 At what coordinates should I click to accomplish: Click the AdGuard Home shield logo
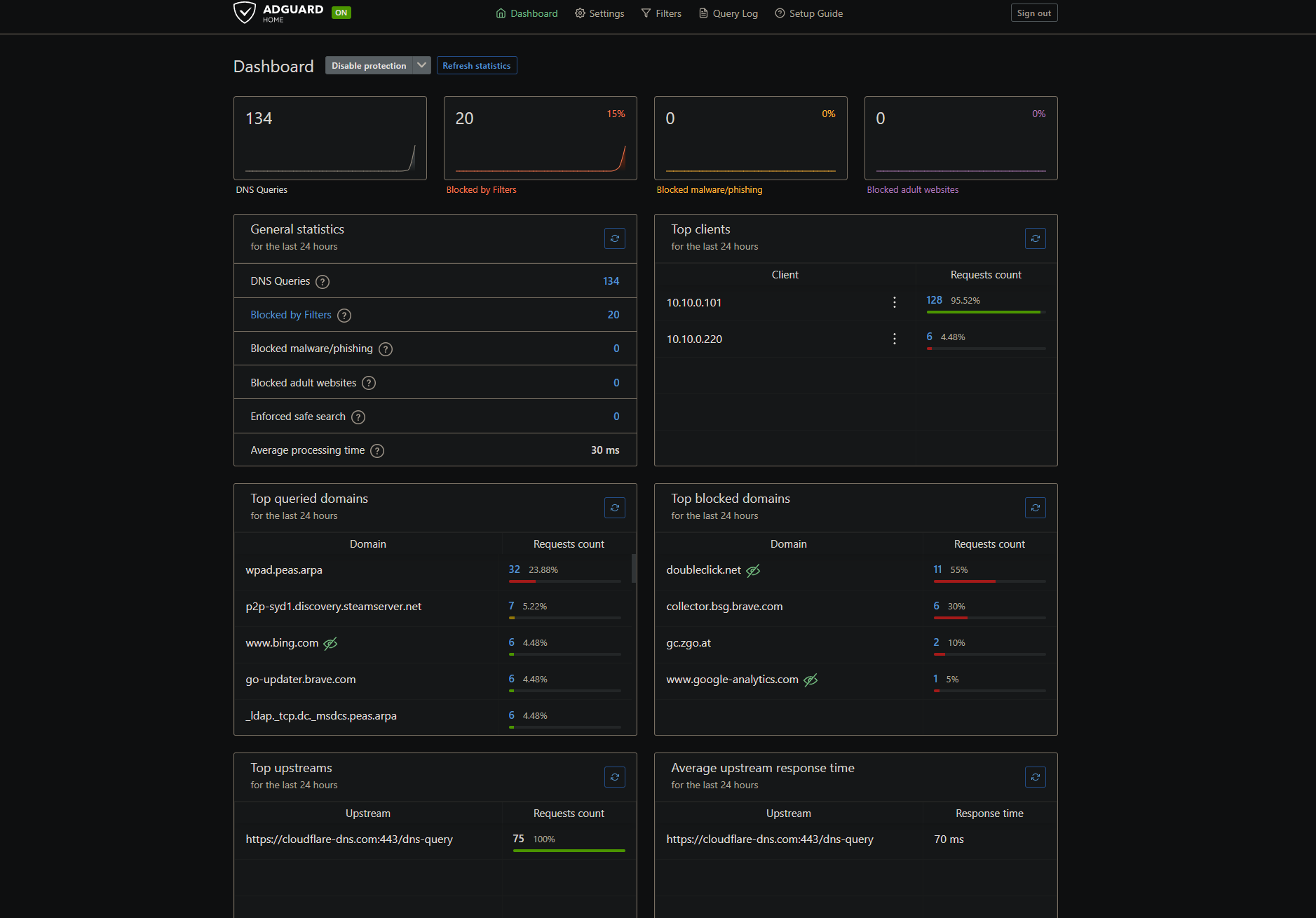tap(245, 13)
